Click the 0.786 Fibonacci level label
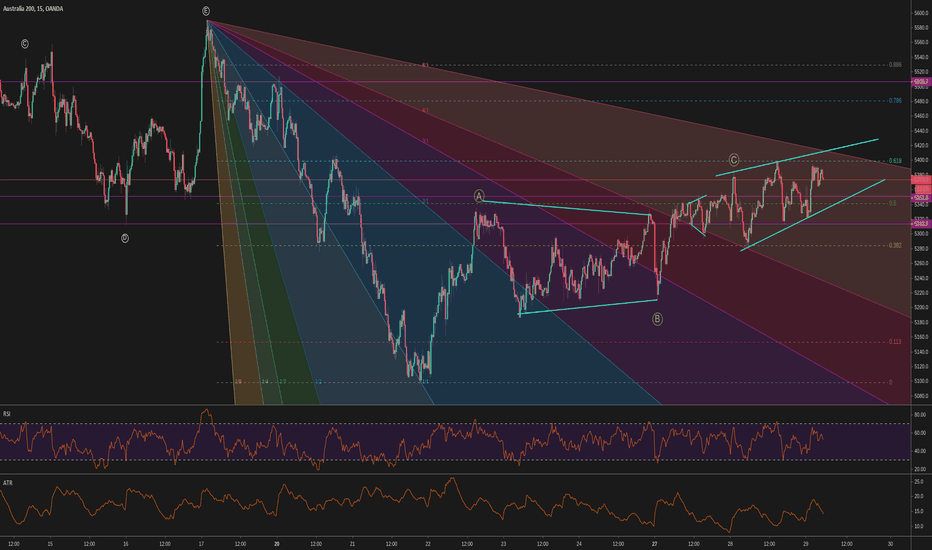The width and height of the screenshot is (932, 550). [x=895, y=100]
